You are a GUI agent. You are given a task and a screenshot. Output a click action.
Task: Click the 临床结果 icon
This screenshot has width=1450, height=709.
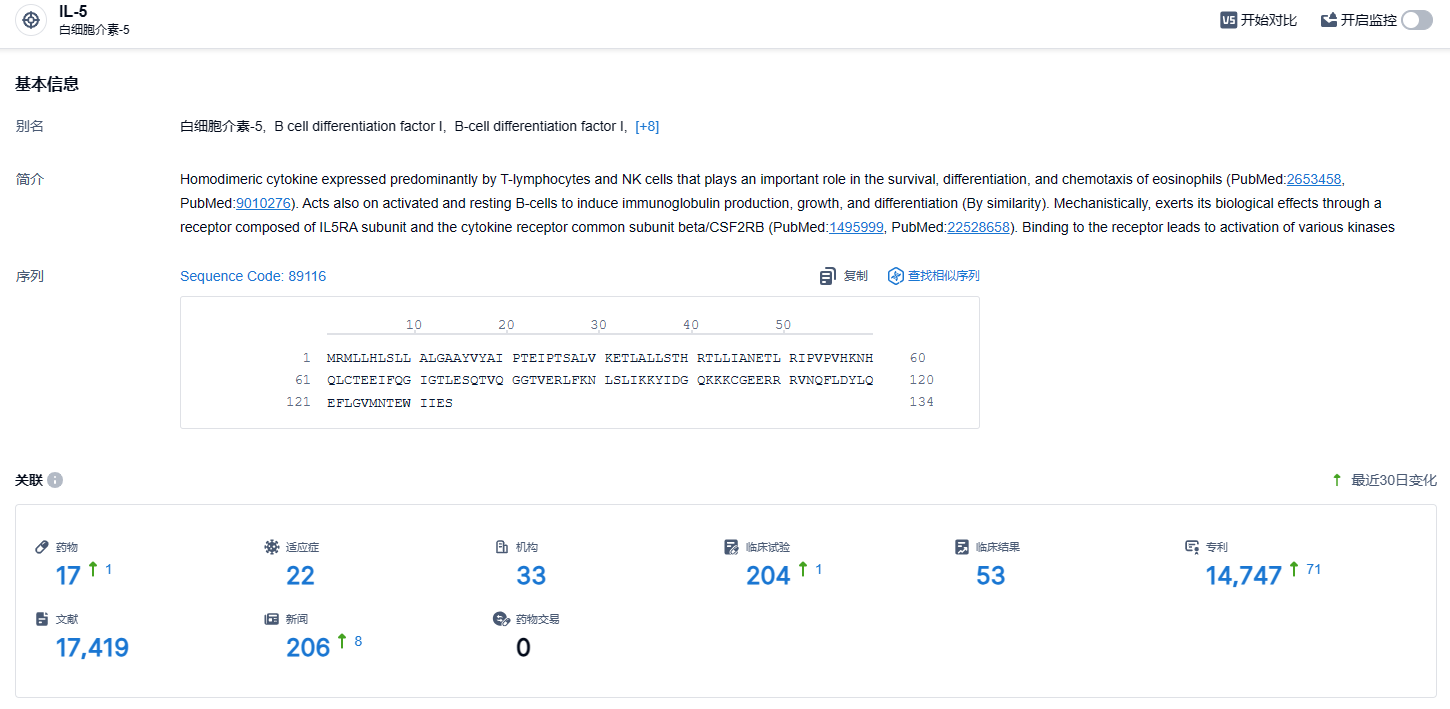[962, 547]
